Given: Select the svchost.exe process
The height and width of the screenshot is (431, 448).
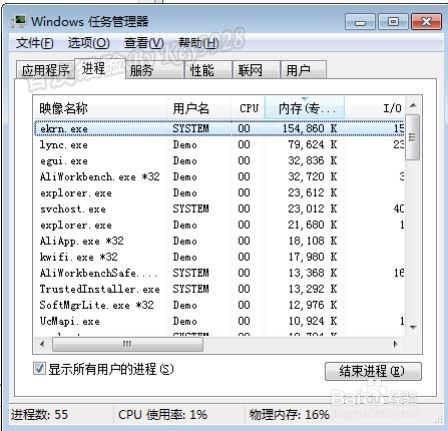Looking at the screenshot, I should [219, 209].
